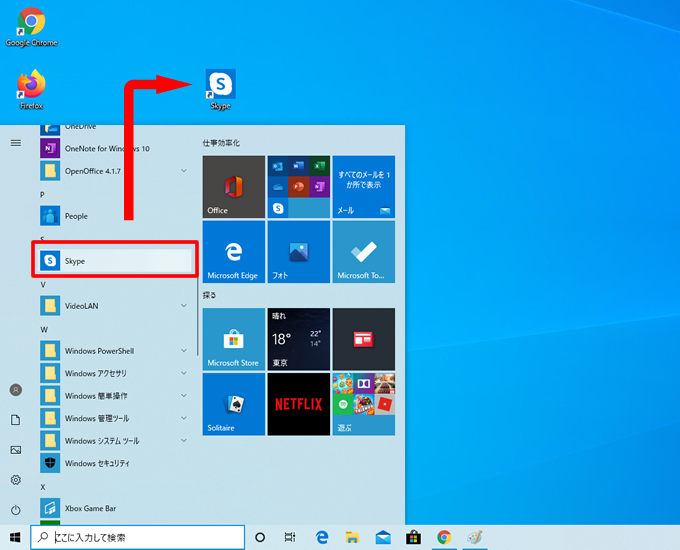This screenshot has height=550, width=680.
Task: Jump to letter P section header
Action: pos(42,195)
